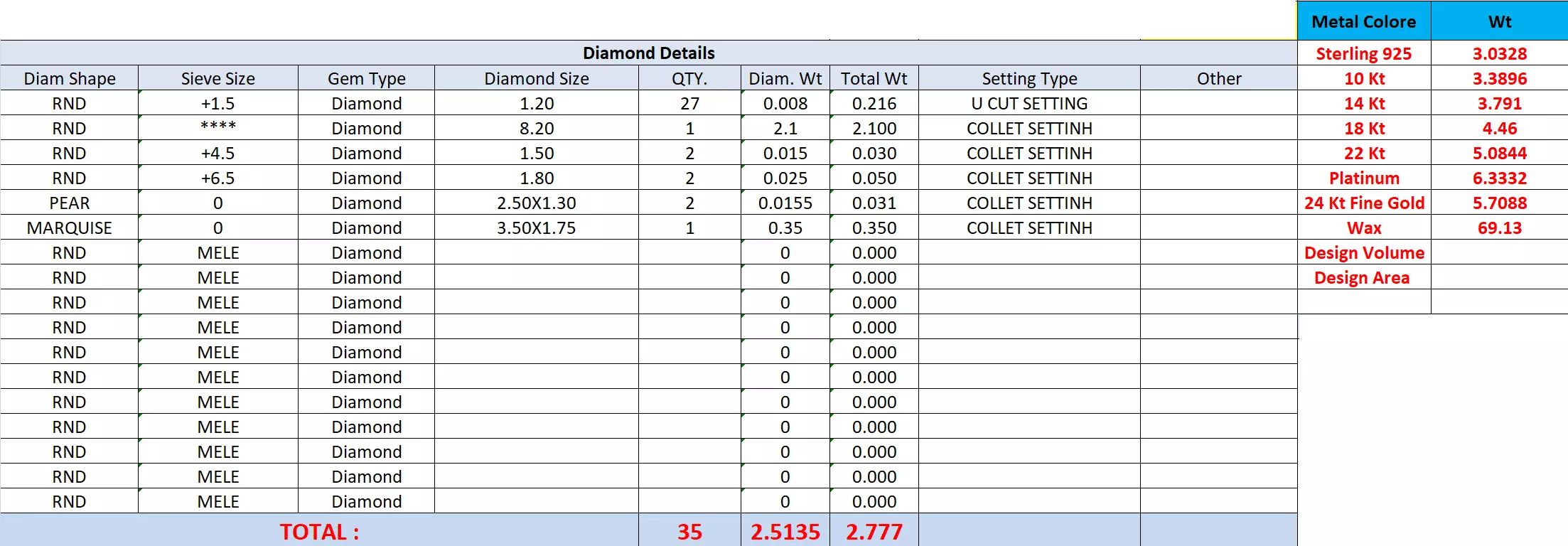Select the 'MARQUISE' shape cell
This screenshot has height=546, width=1568.
click(70, 227)
